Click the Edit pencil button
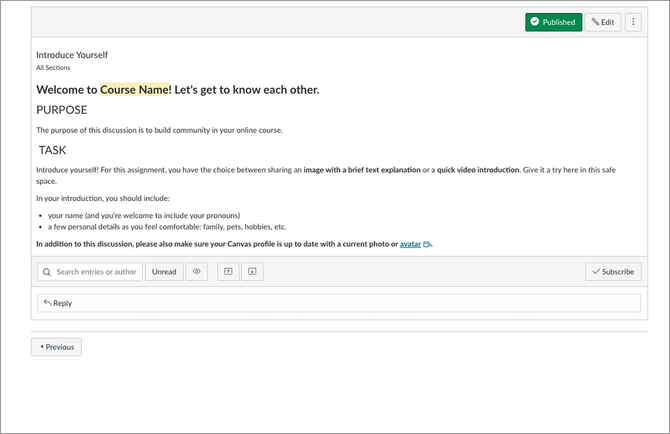Viewport: 670px width, 434px height. coord(602,22)
